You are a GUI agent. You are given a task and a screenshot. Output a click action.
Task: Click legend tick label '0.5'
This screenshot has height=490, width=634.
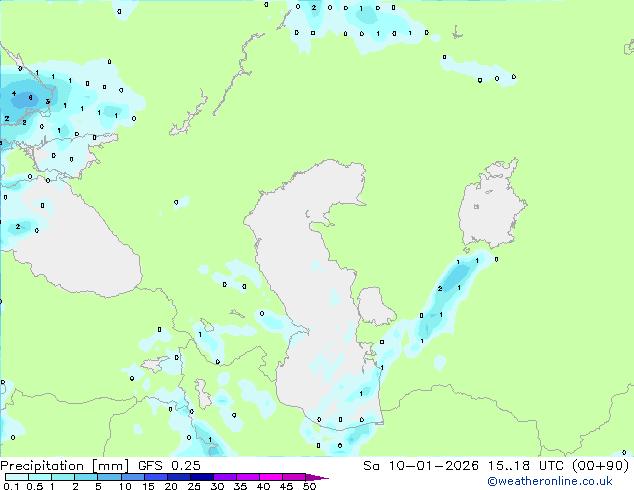coord(35,486)
